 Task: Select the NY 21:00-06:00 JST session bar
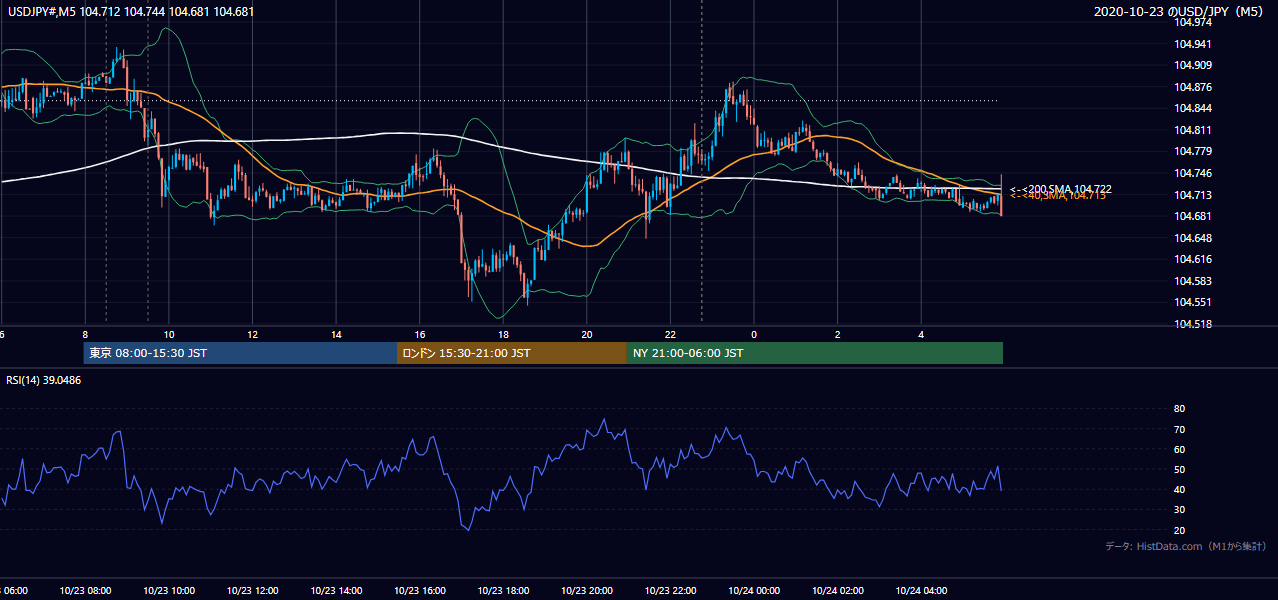(815, 353)
